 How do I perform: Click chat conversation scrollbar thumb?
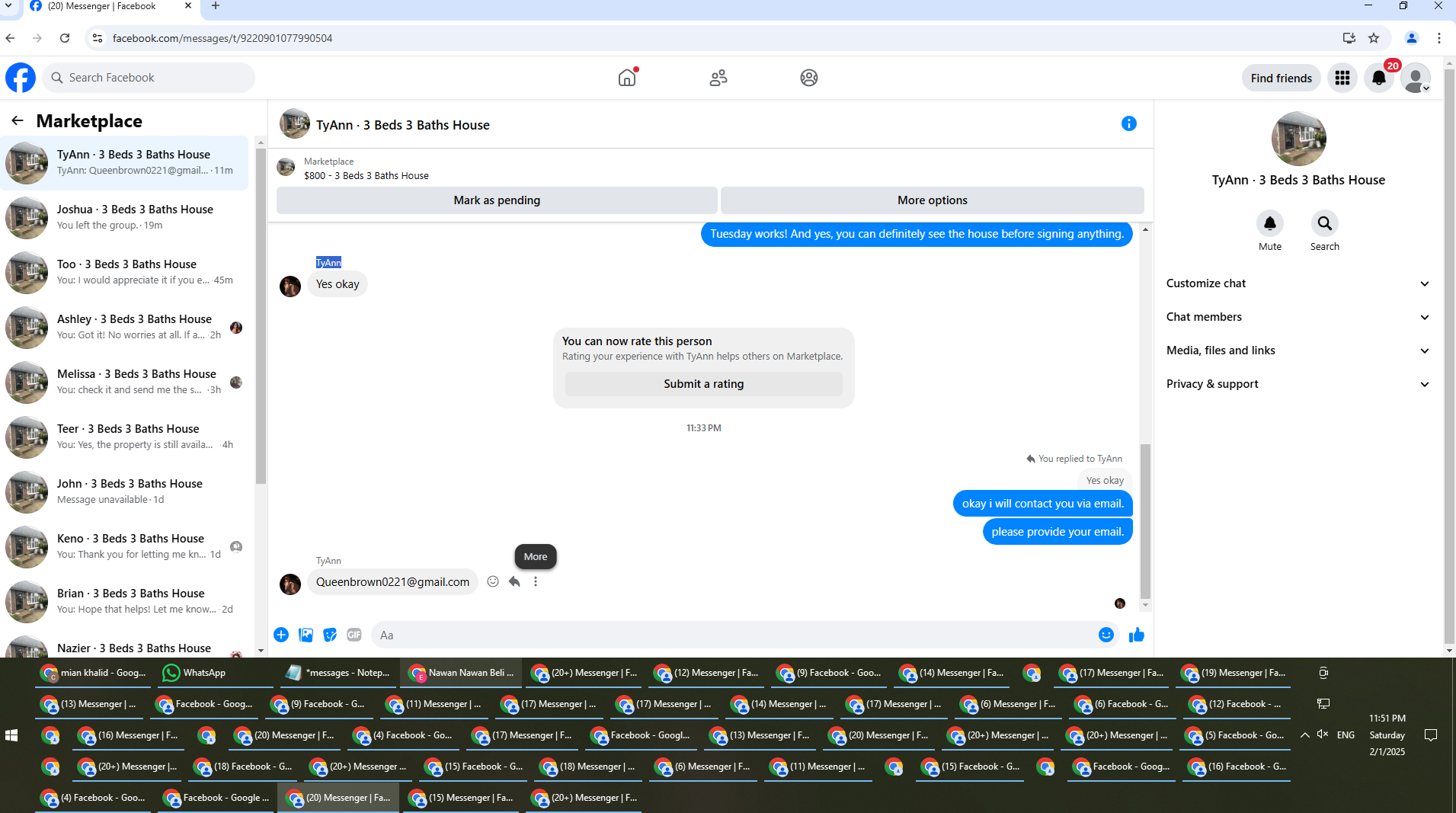point(1145,520)
